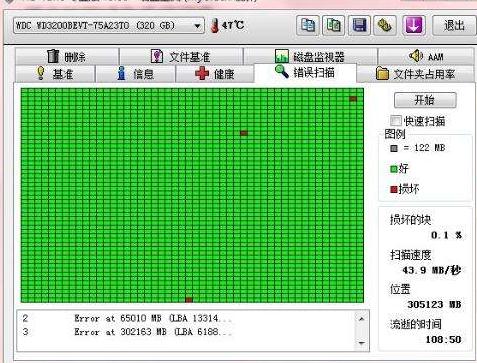Click the 0.1 % damaged blocks value
Screen dimensions: 477x363
pyautogui.click(x=446, y=235)
